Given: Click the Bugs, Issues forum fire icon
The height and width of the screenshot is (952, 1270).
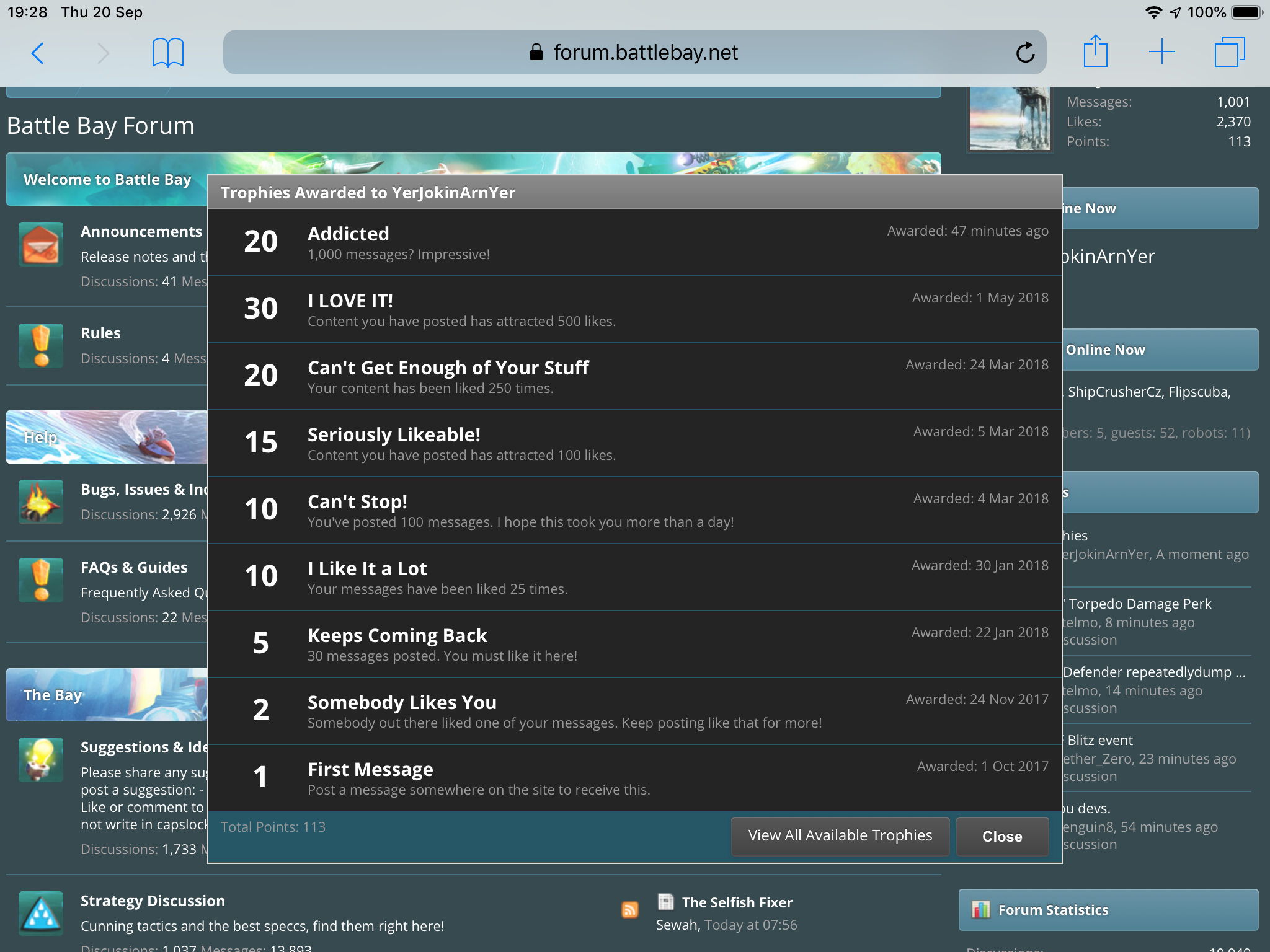Looking at the screenshot, I should [41, 502].
